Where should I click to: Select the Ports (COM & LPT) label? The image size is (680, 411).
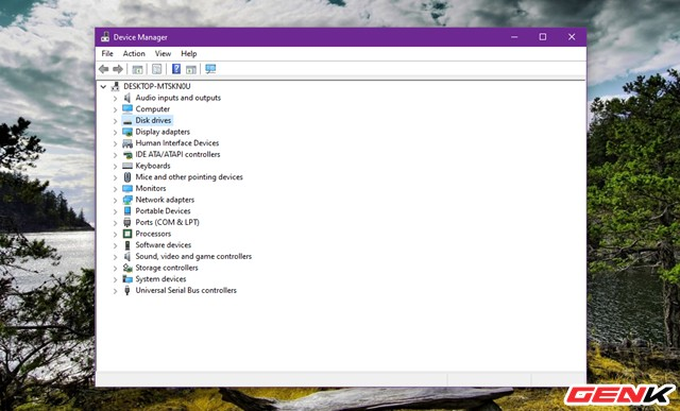coord(167,222)
